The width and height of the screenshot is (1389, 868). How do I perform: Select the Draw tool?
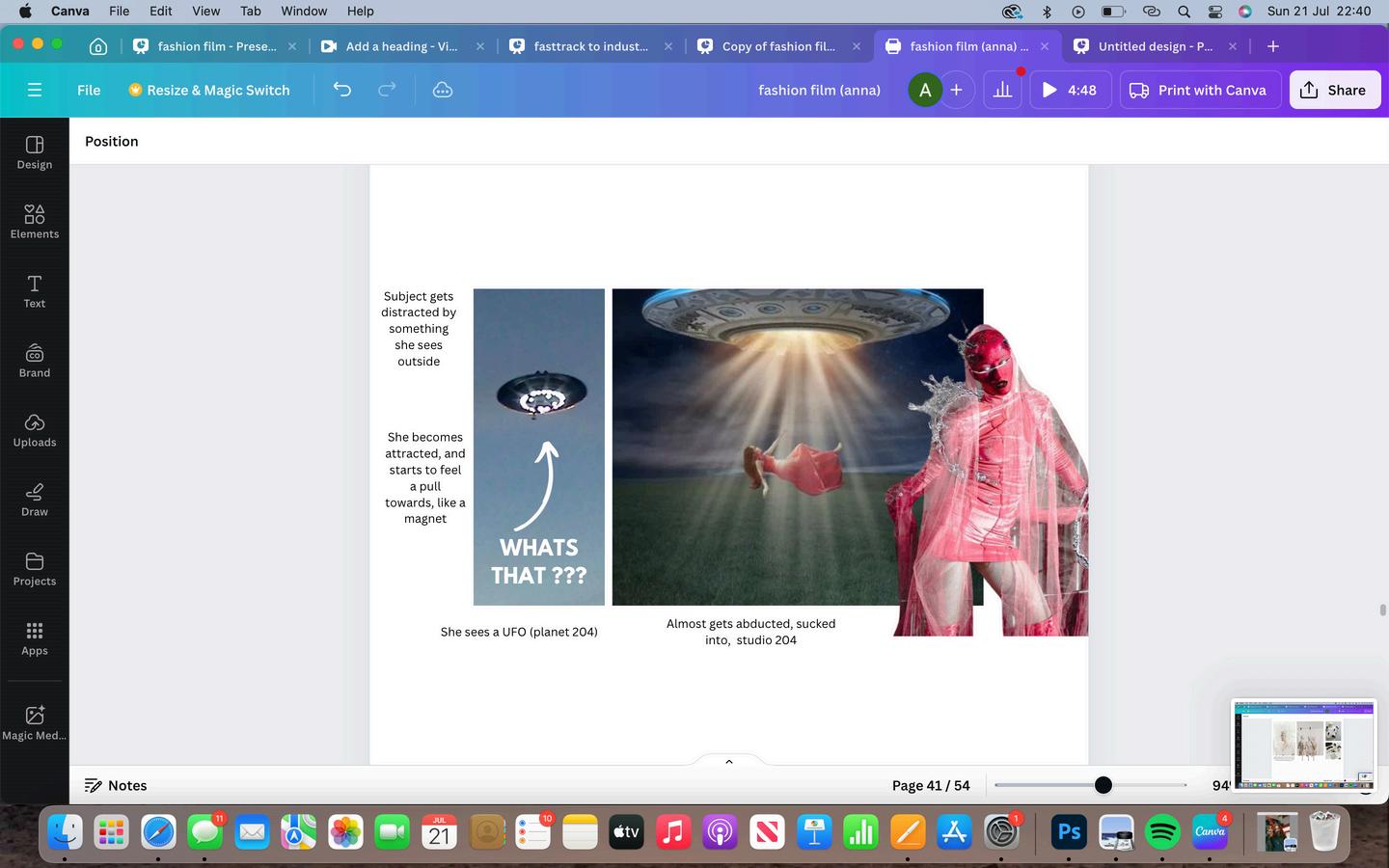pos(35,500)
